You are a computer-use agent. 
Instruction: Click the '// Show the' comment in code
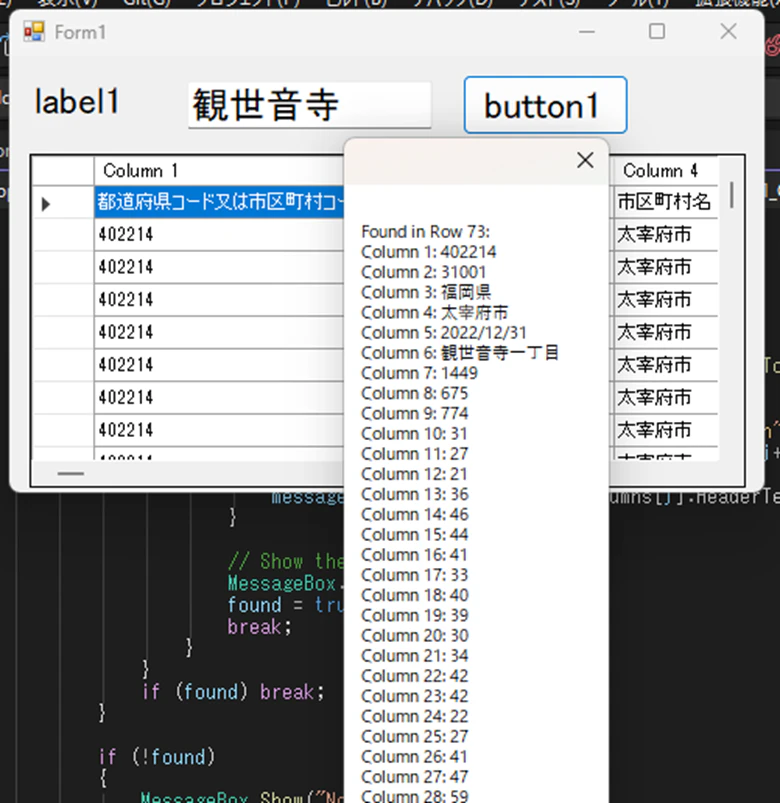pos(285,561)
